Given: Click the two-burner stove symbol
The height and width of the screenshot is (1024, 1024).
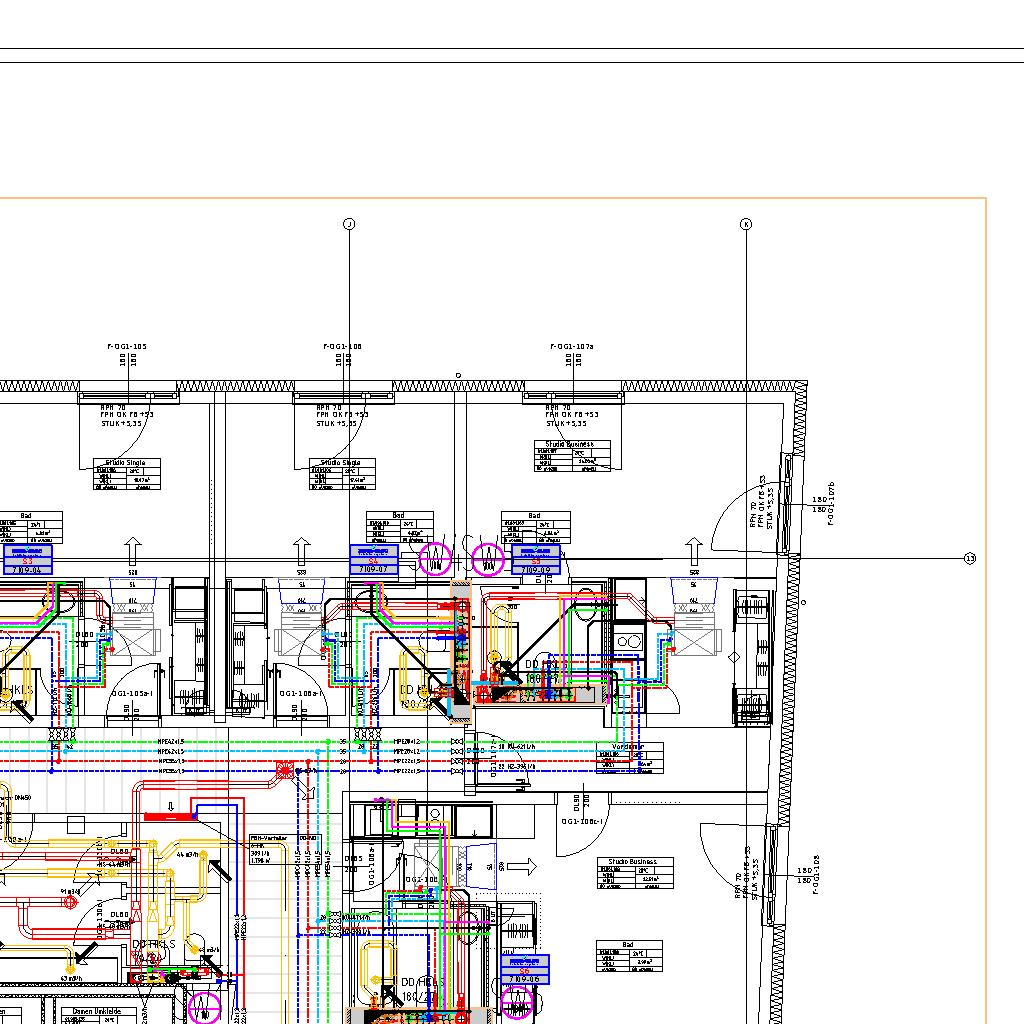Looking at the screenshot, I should coord(629,641).
